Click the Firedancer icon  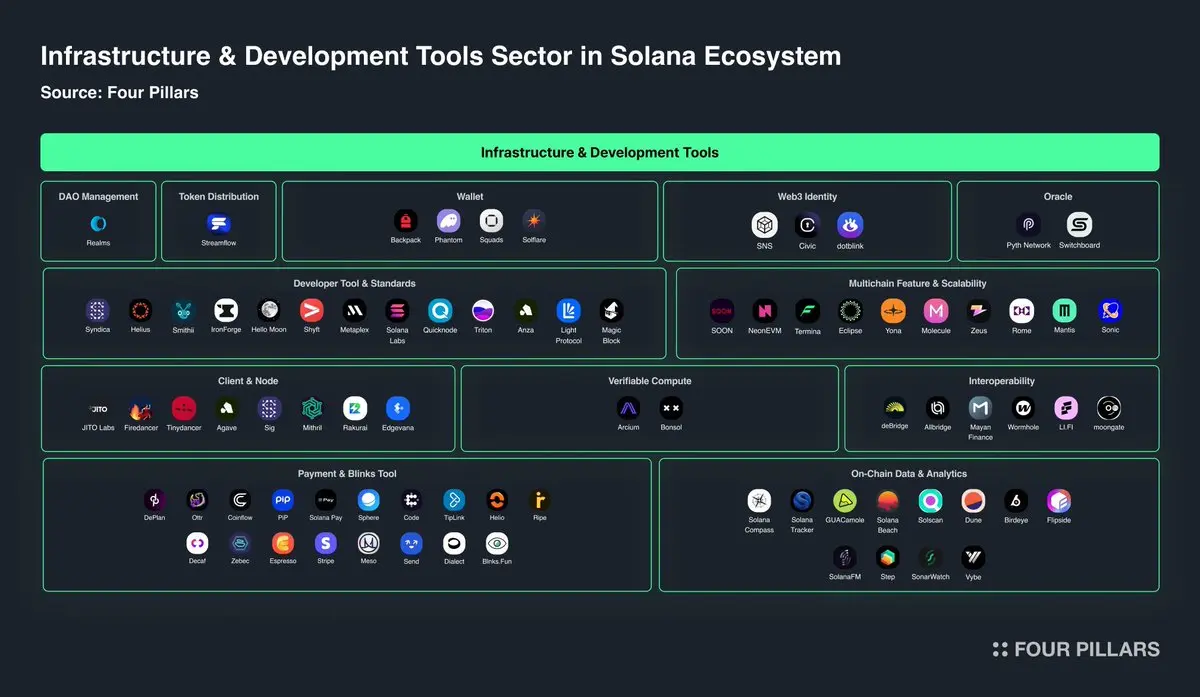140,408
